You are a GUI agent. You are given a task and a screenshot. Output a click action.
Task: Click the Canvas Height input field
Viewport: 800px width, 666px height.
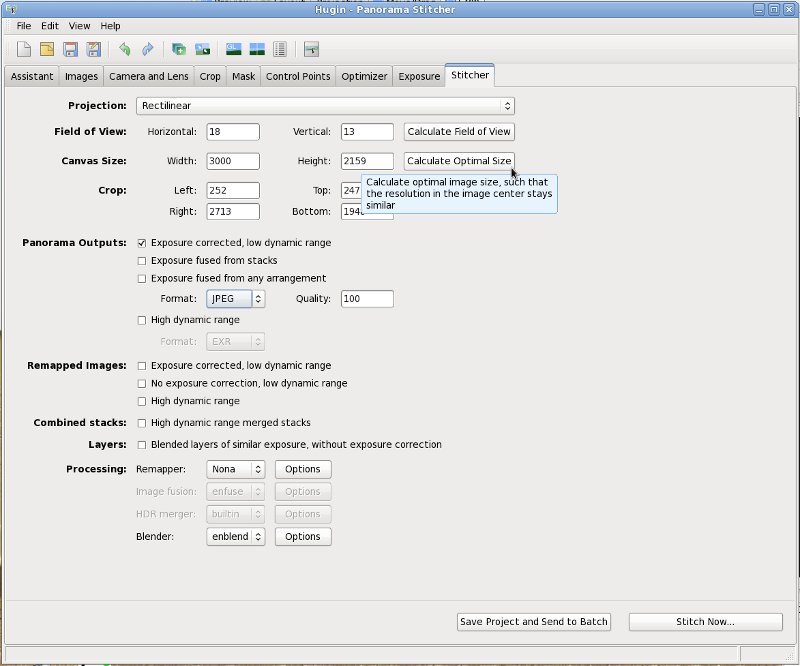click(x=367, y=161)
